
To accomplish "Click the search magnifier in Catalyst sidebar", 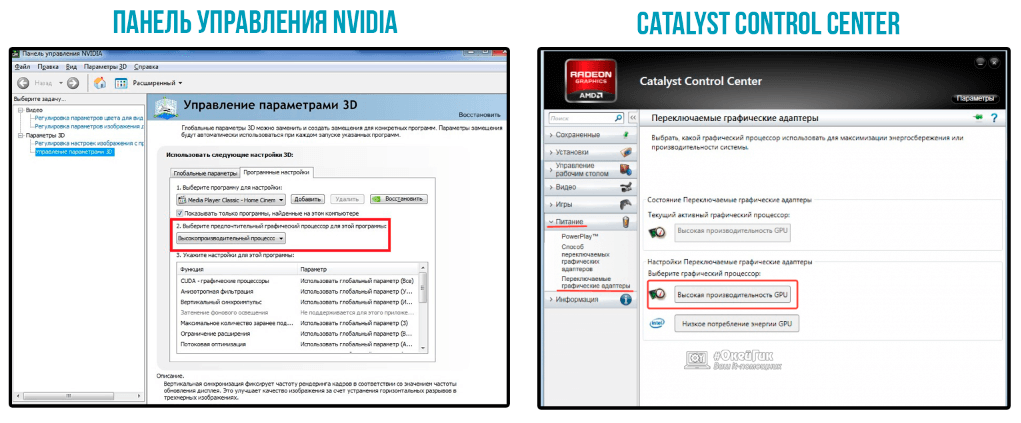I will (618, 118).
